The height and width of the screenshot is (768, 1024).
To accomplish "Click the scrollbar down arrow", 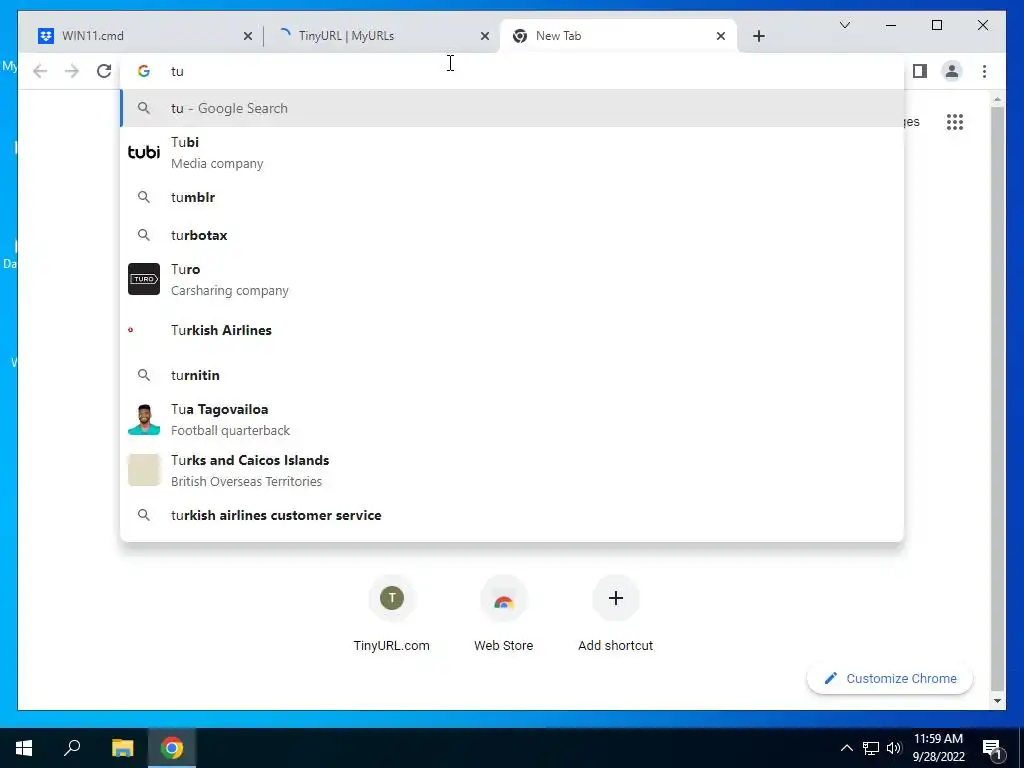I will coord(997,701).
